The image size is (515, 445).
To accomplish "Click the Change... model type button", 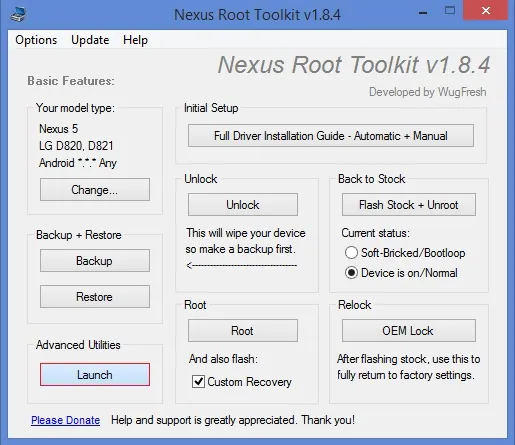I will pos(95,190).
